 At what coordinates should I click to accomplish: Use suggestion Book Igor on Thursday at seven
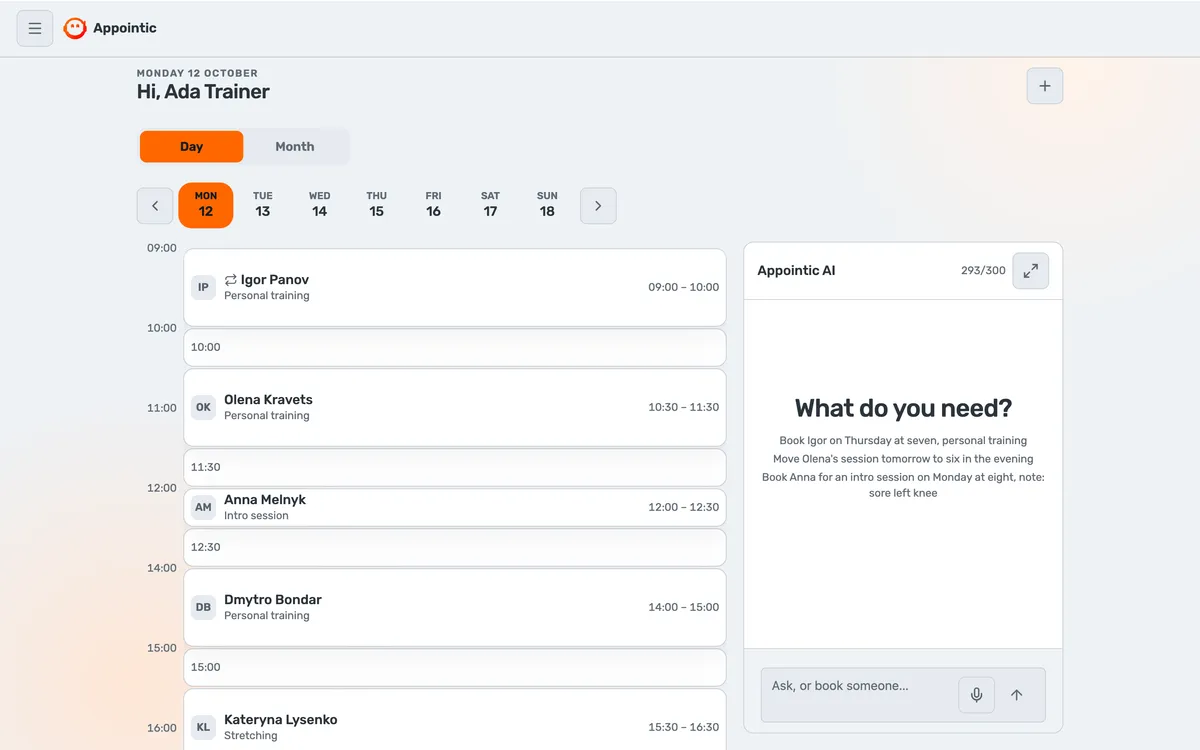click(903, 440)
